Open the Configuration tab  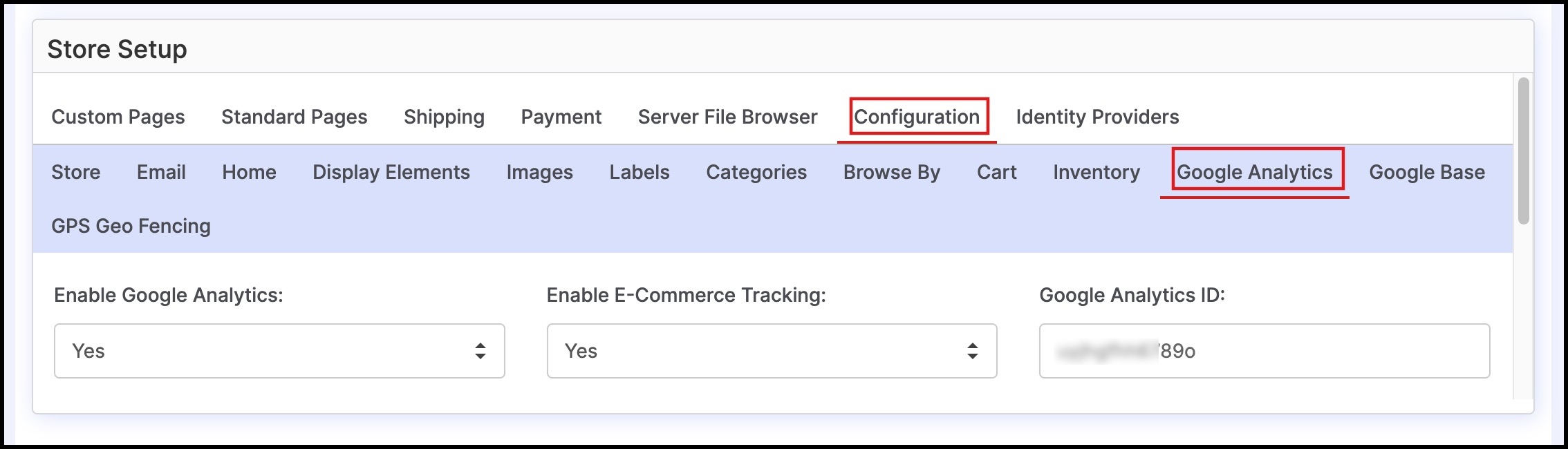coord(917,117)
